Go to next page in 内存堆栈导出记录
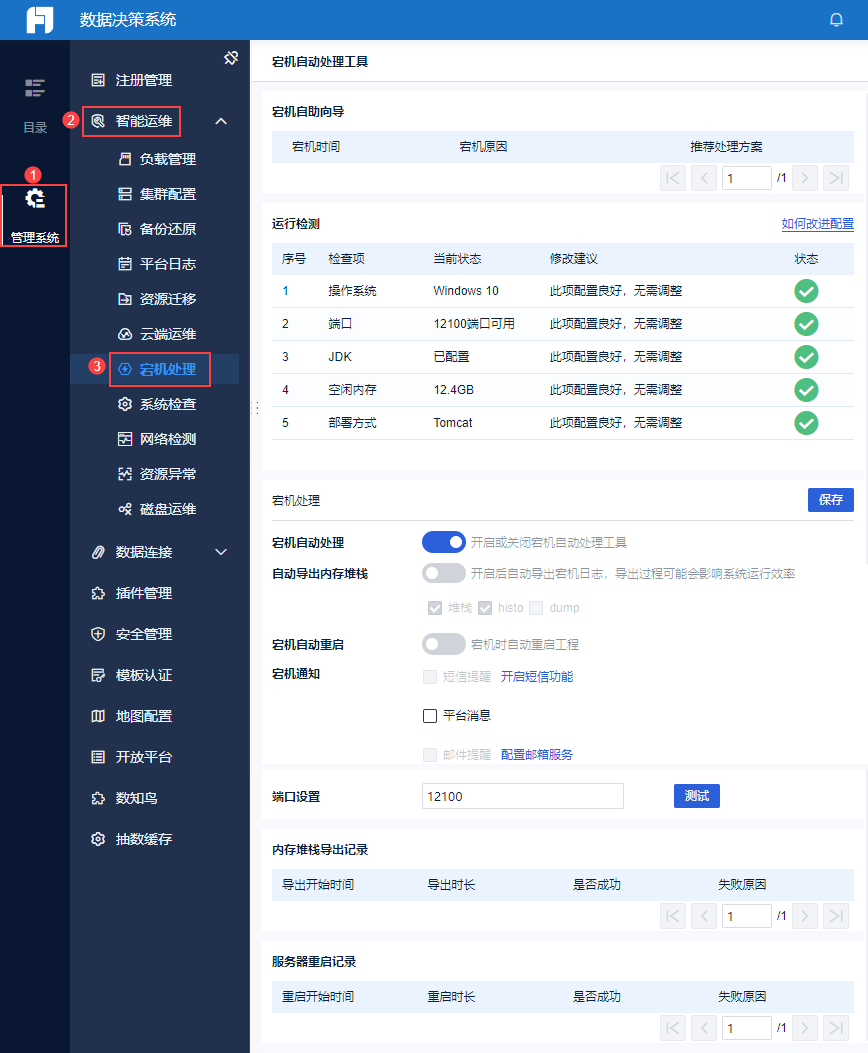 [x=805, y=916]
